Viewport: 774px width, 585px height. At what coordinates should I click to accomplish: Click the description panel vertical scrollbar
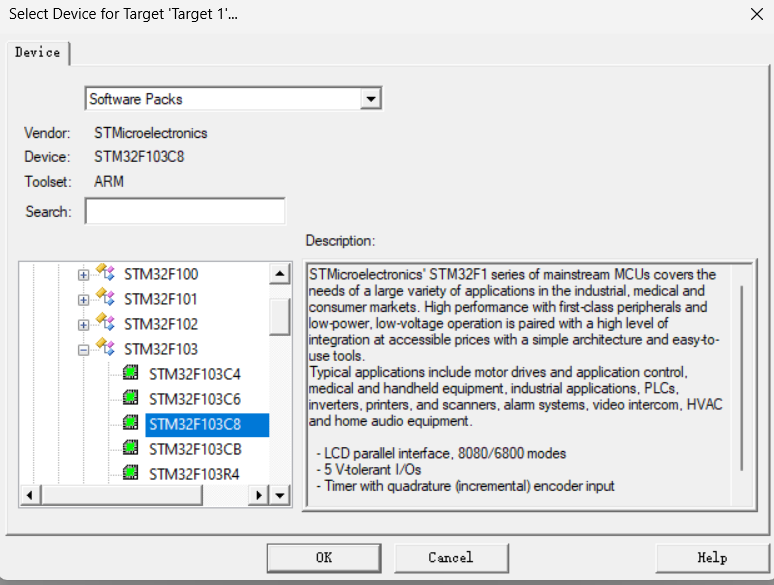click(741, 378)
